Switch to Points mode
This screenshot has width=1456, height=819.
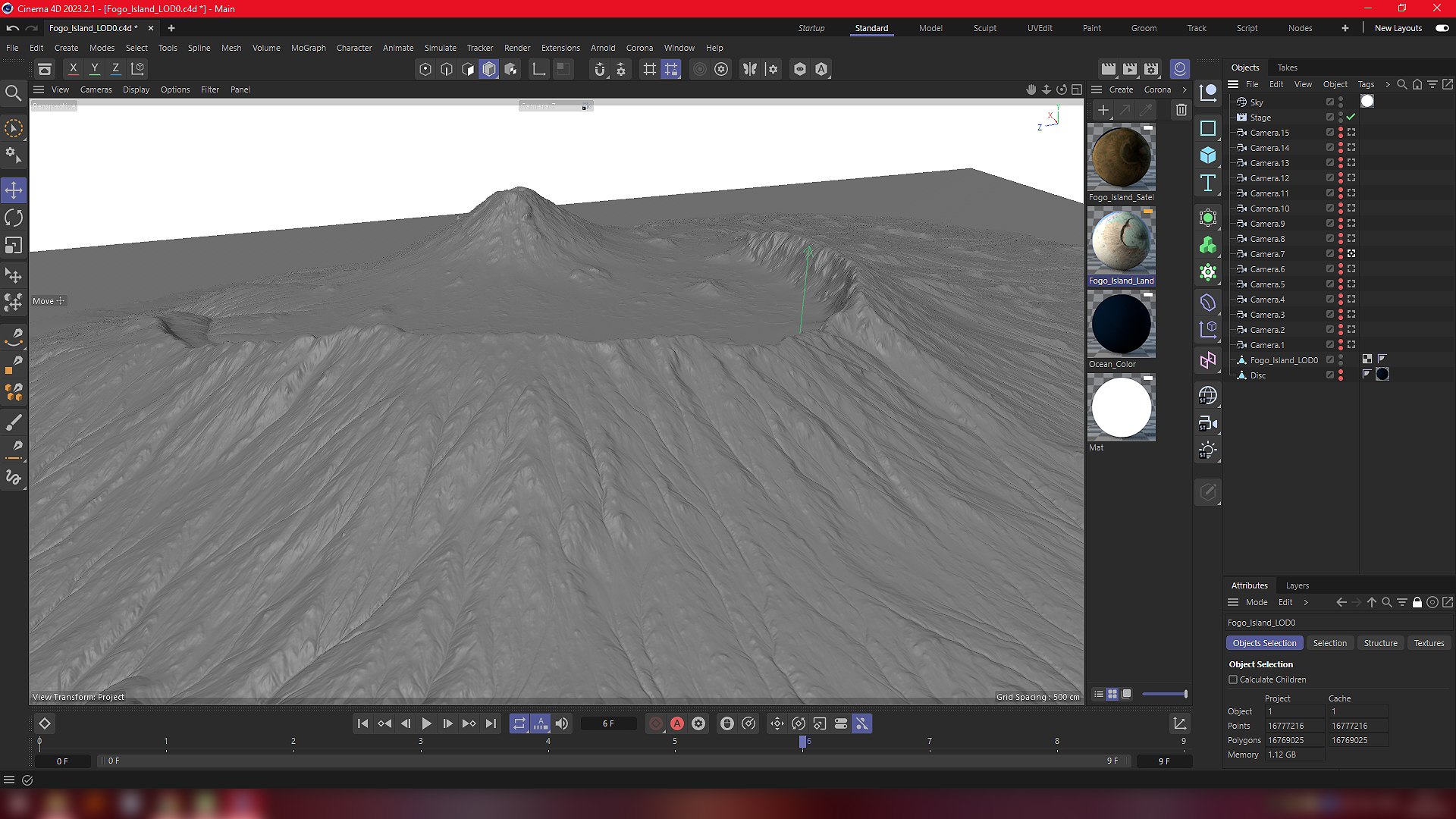pyautogui.click(x=425, y=69)
